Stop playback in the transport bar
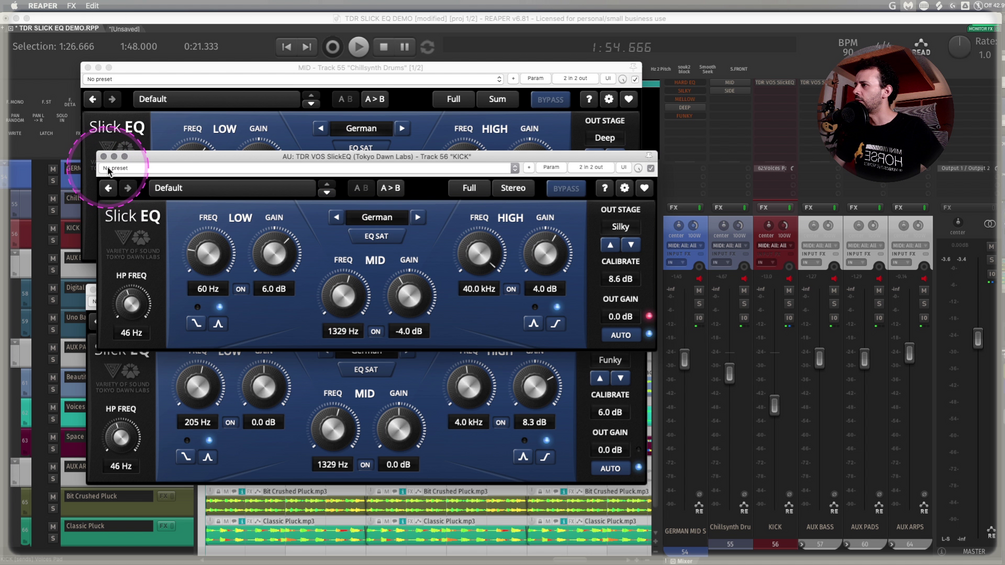This screenshot has width=1005, height=565. tap(383, 47)
